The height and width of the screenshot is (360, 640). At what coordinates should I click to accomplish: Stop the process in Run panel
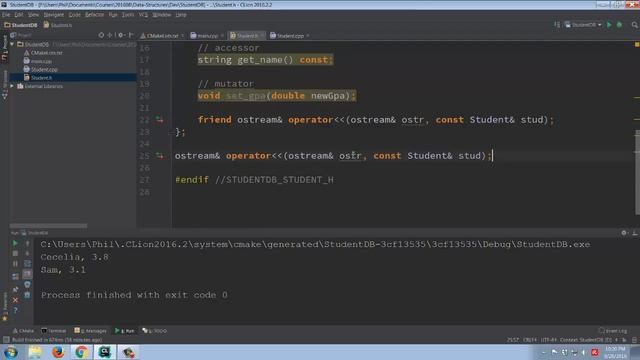tap(15, 253)
